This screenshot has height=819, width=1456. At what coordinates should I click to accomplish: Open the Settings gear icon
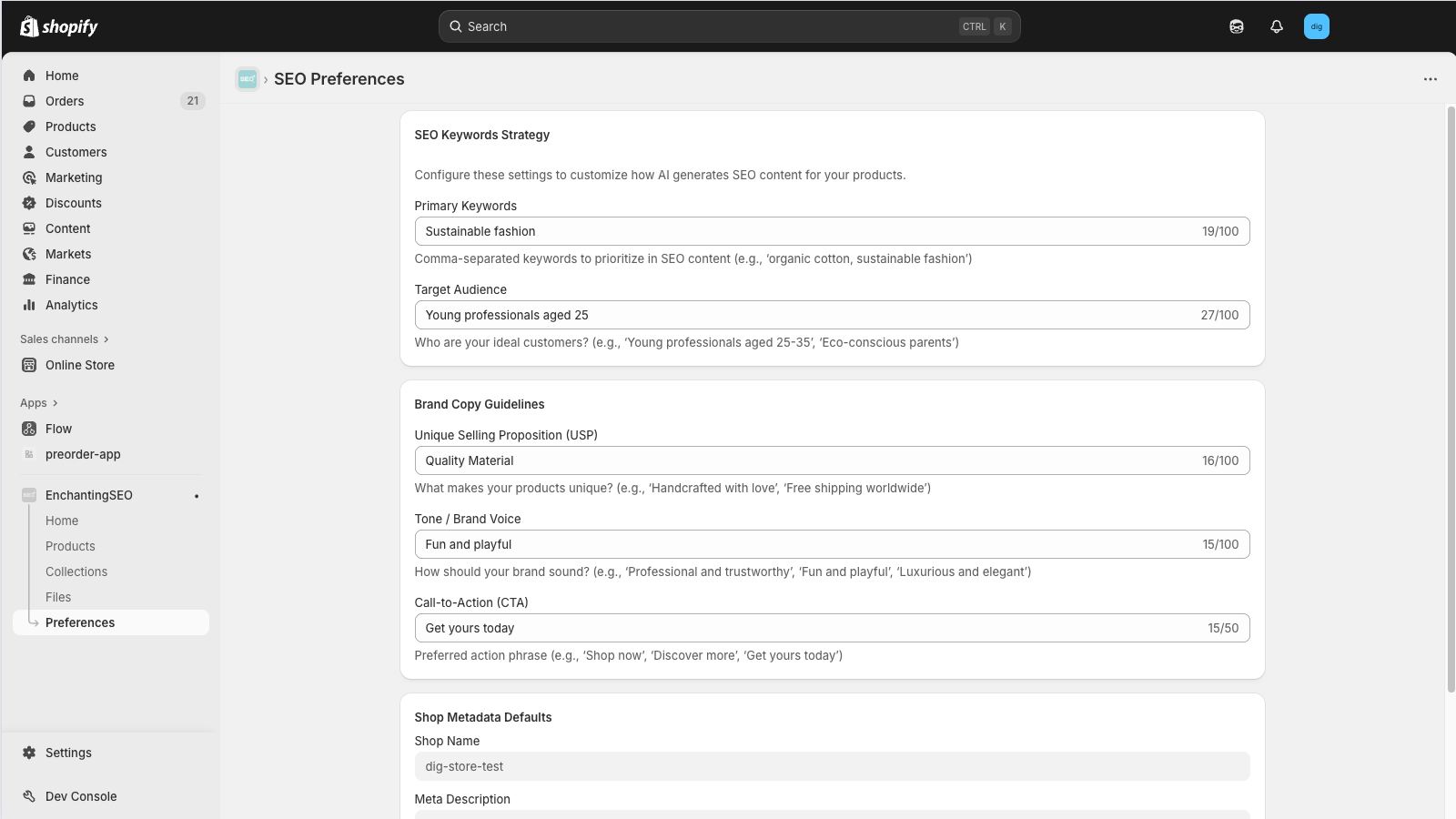(x=30, y=753)
